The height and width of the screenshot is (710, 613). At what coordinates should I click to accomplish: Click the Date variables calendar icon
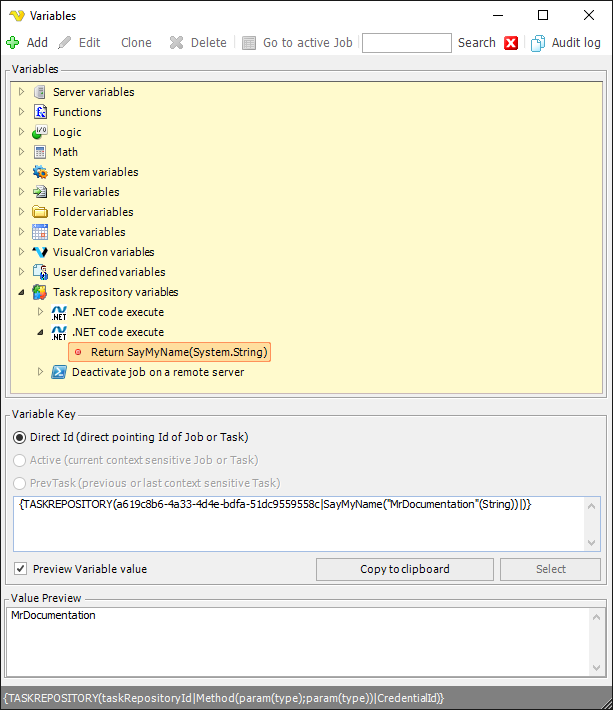[x=40, y=232]
